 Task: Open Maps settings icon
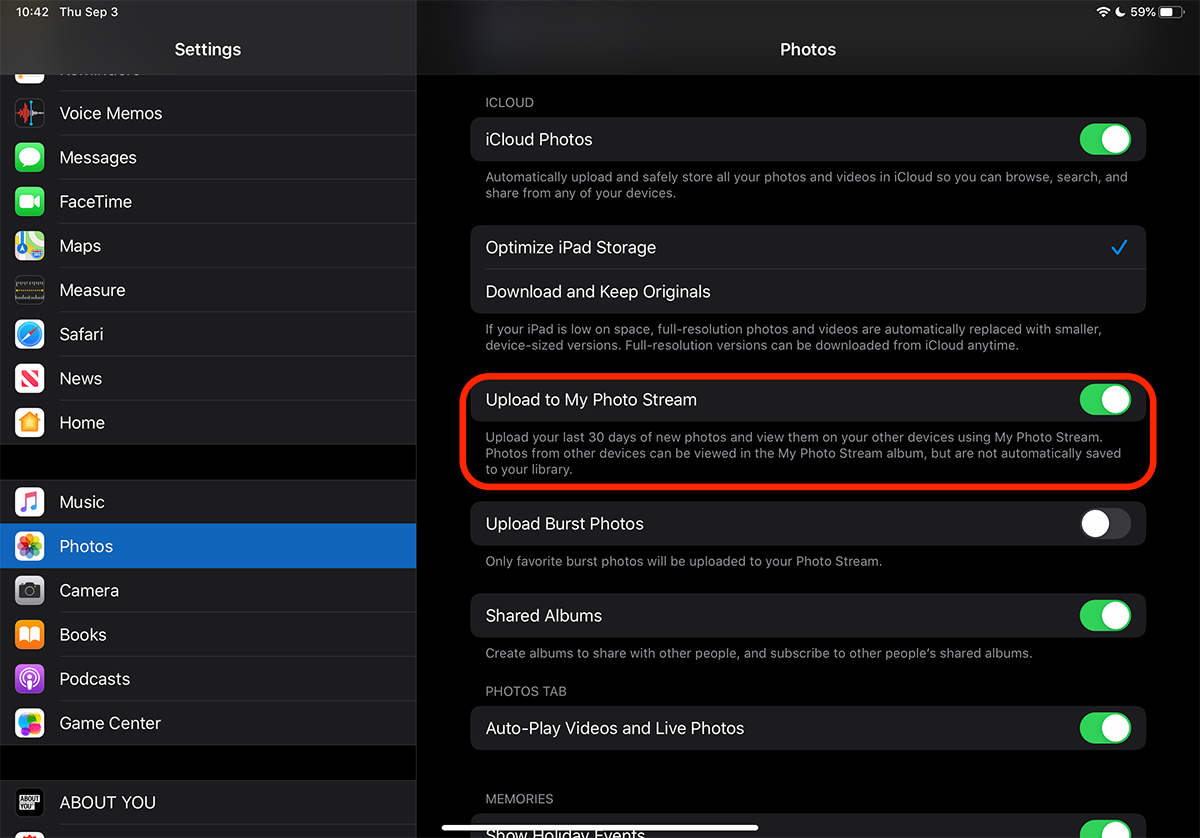30,246
